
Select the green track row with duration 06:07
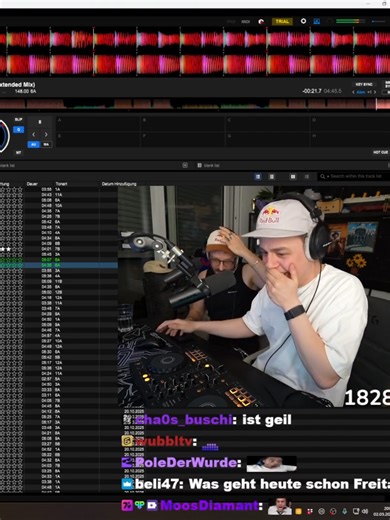(x=59, y=260)
